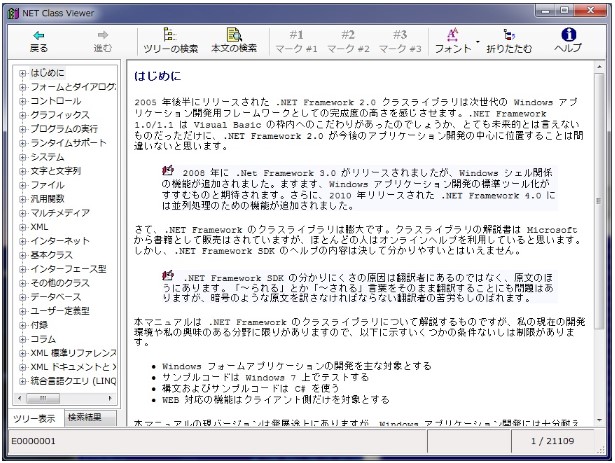Maximize the NET Class Viewer window
615x463 pixels.
(x=564, y=11)
